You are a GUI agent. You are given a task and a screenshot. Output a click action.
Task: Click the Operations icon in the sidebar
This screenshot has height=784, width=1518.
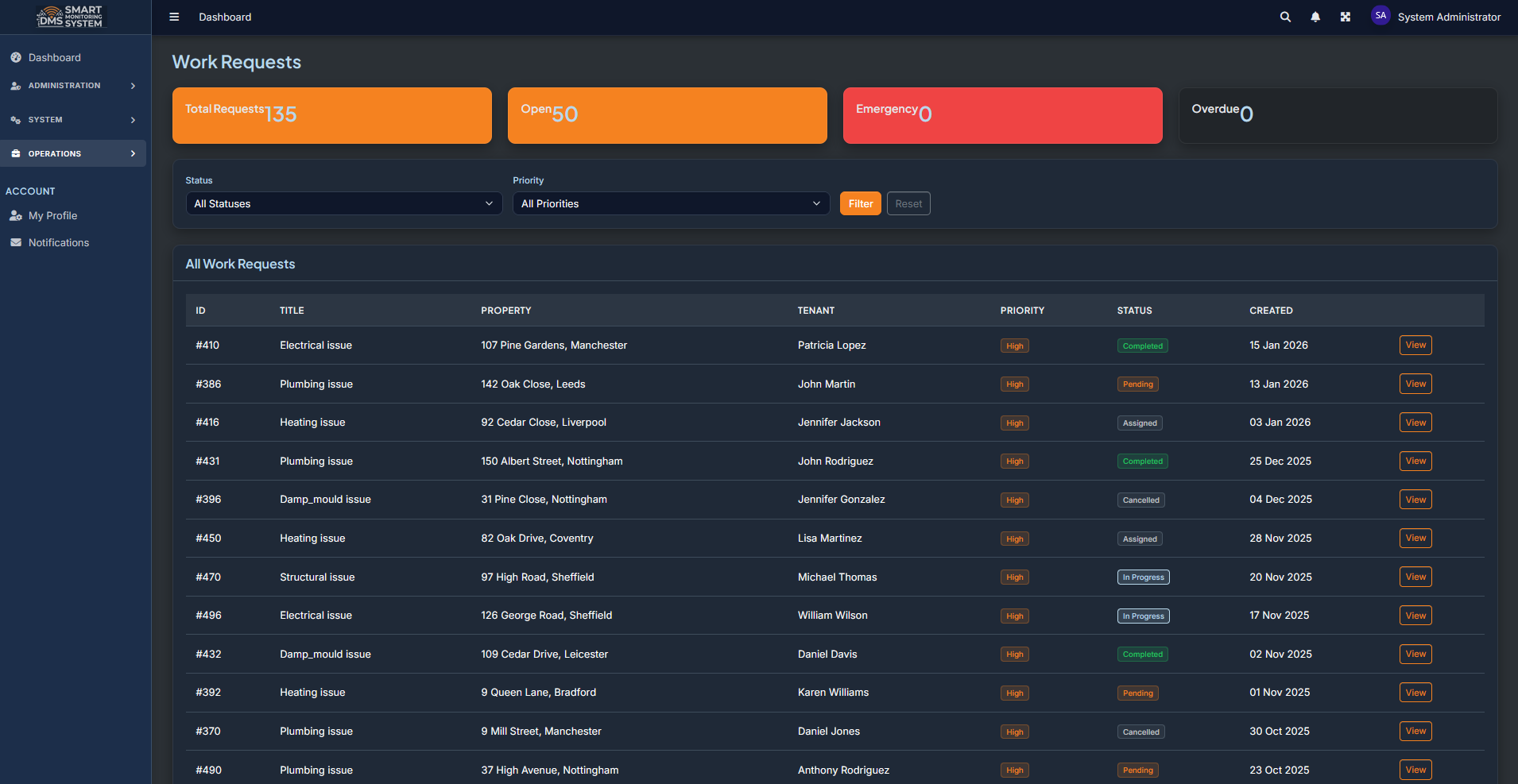[x=15, y=153]
